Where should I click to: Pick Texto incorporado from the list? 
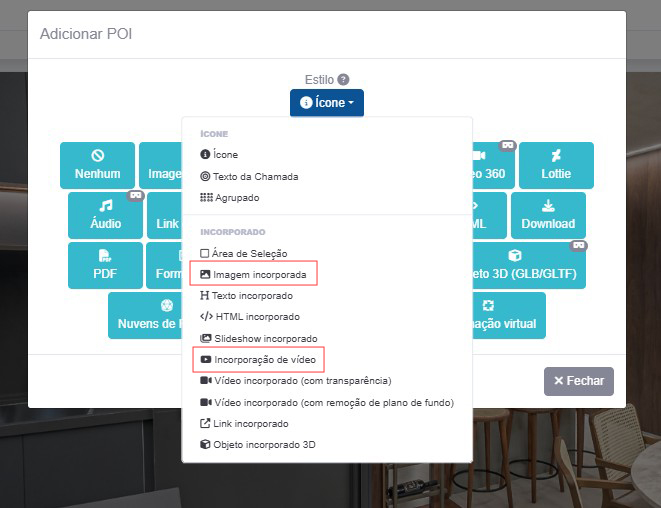[x=252, y=296]
